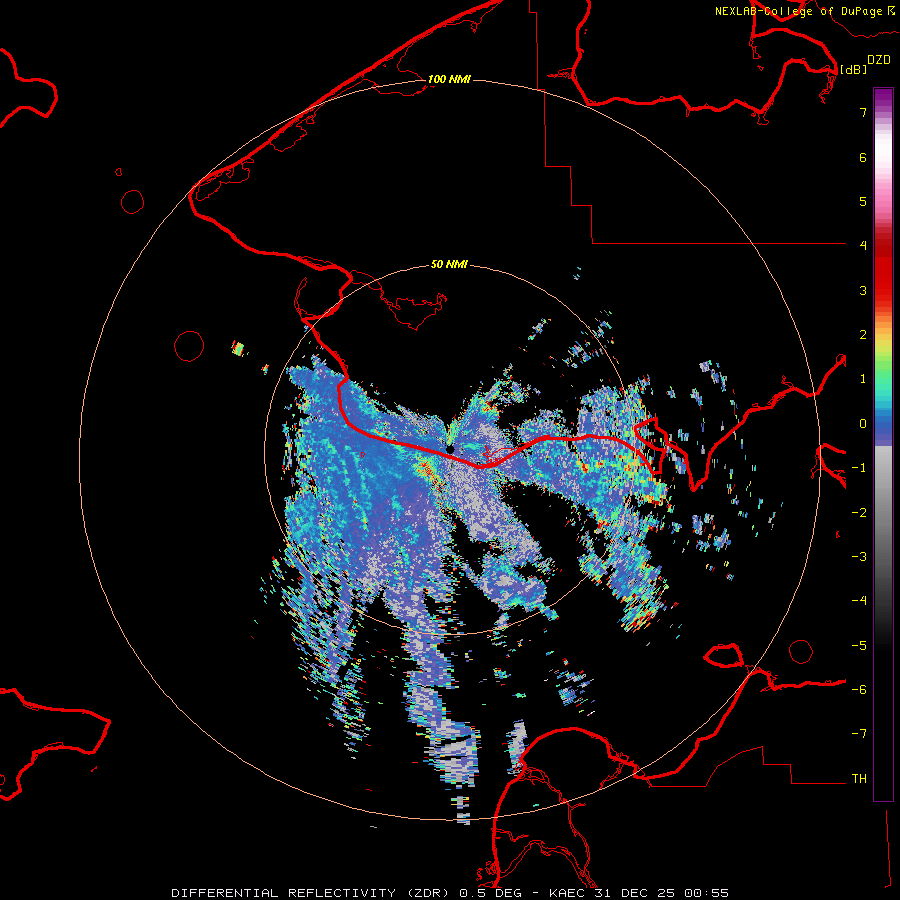
Task: Click the -1 tick label on scale
Action: coord(859,468)
